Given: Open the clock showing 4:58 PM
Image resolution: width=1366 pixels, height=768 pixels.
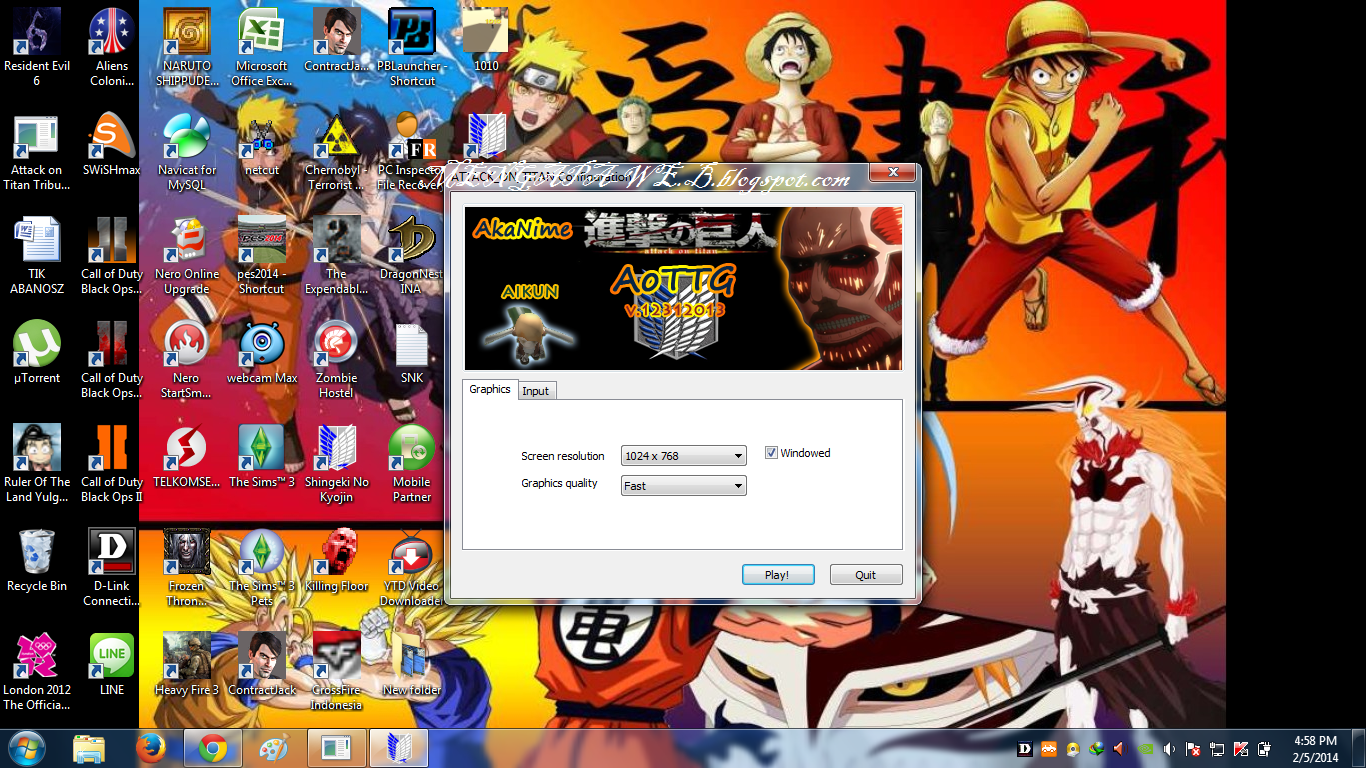Looking at the screenshot, I should [x=1315, y=749].
